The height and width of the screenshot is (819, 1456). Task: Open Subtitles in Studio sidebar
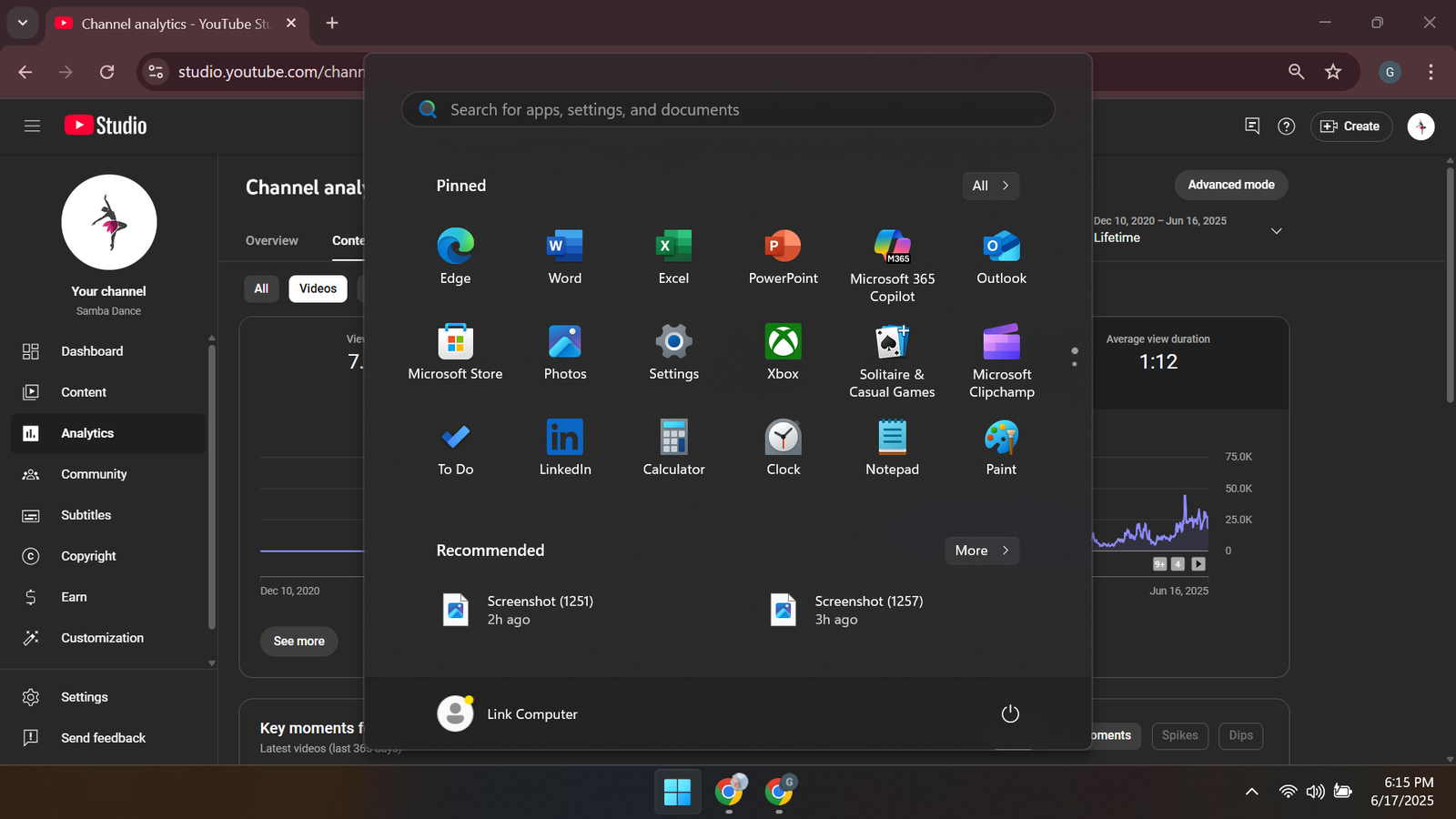(x=108, y=515)
